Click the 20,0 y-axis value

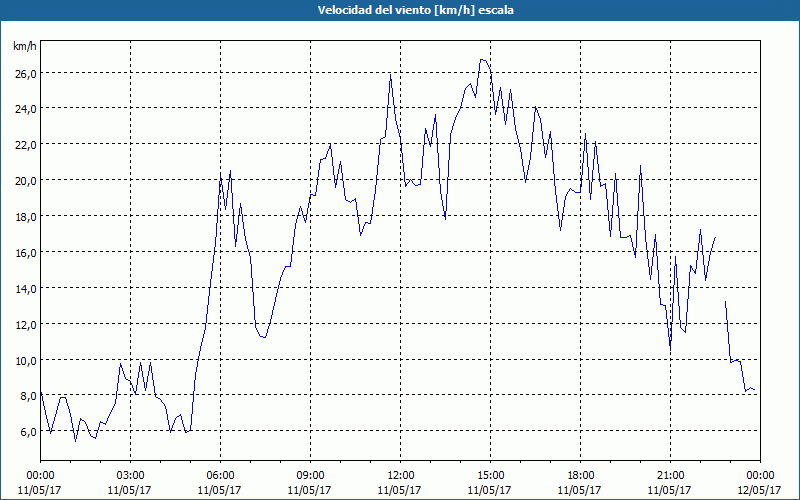[x=25, y=181]
